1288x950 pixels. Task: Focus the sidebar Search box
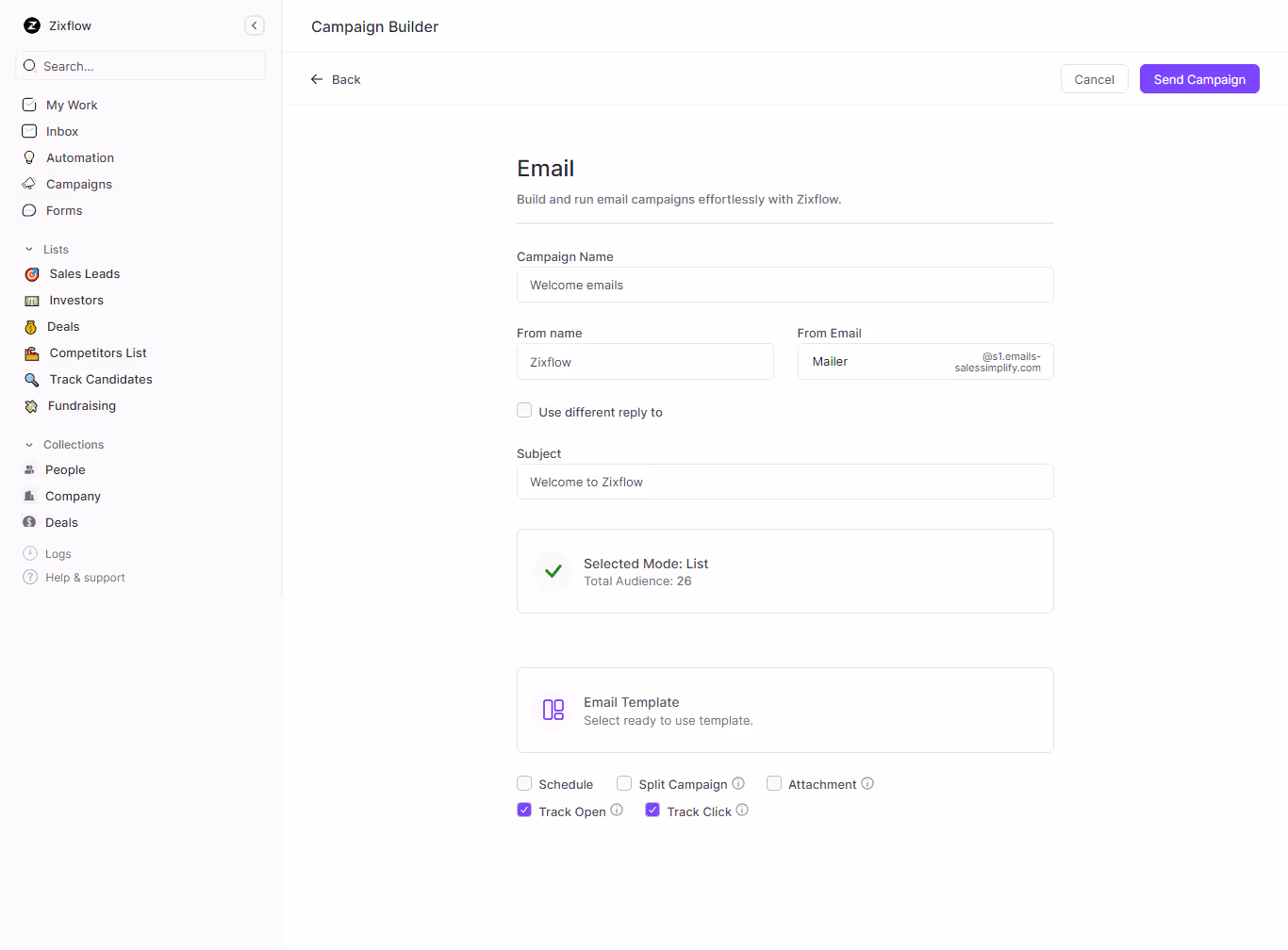(140, 66)
